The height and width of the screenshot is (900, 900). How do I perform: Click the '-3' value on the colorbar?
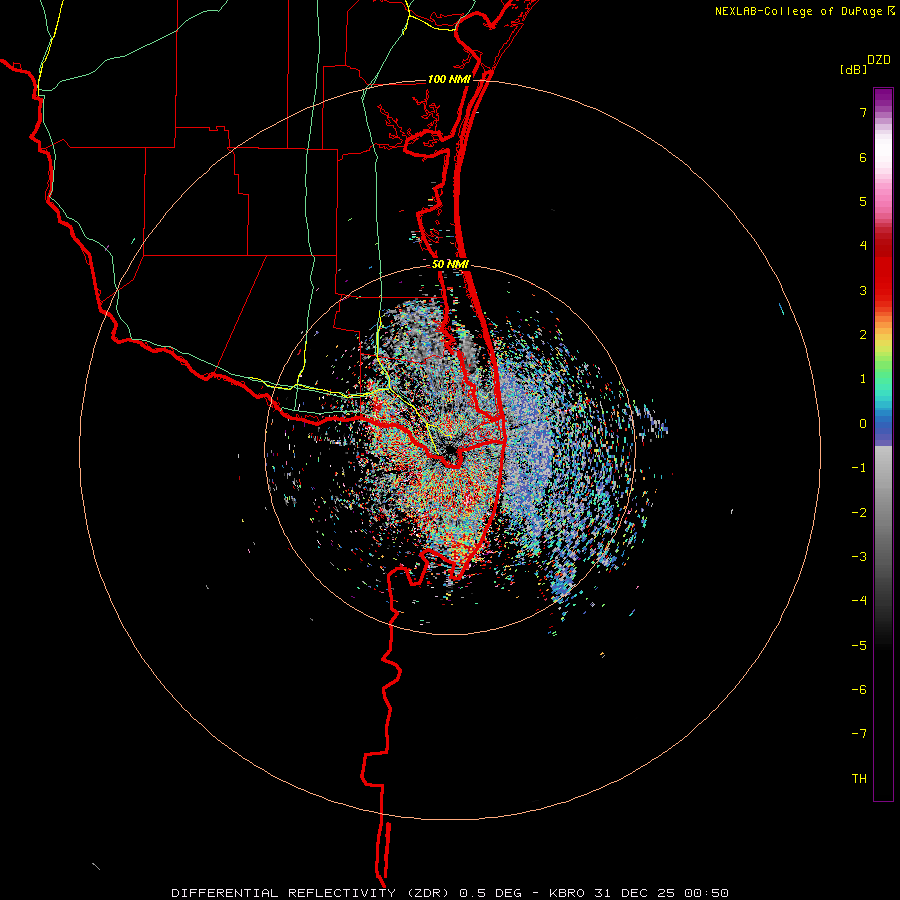[859, 557]
